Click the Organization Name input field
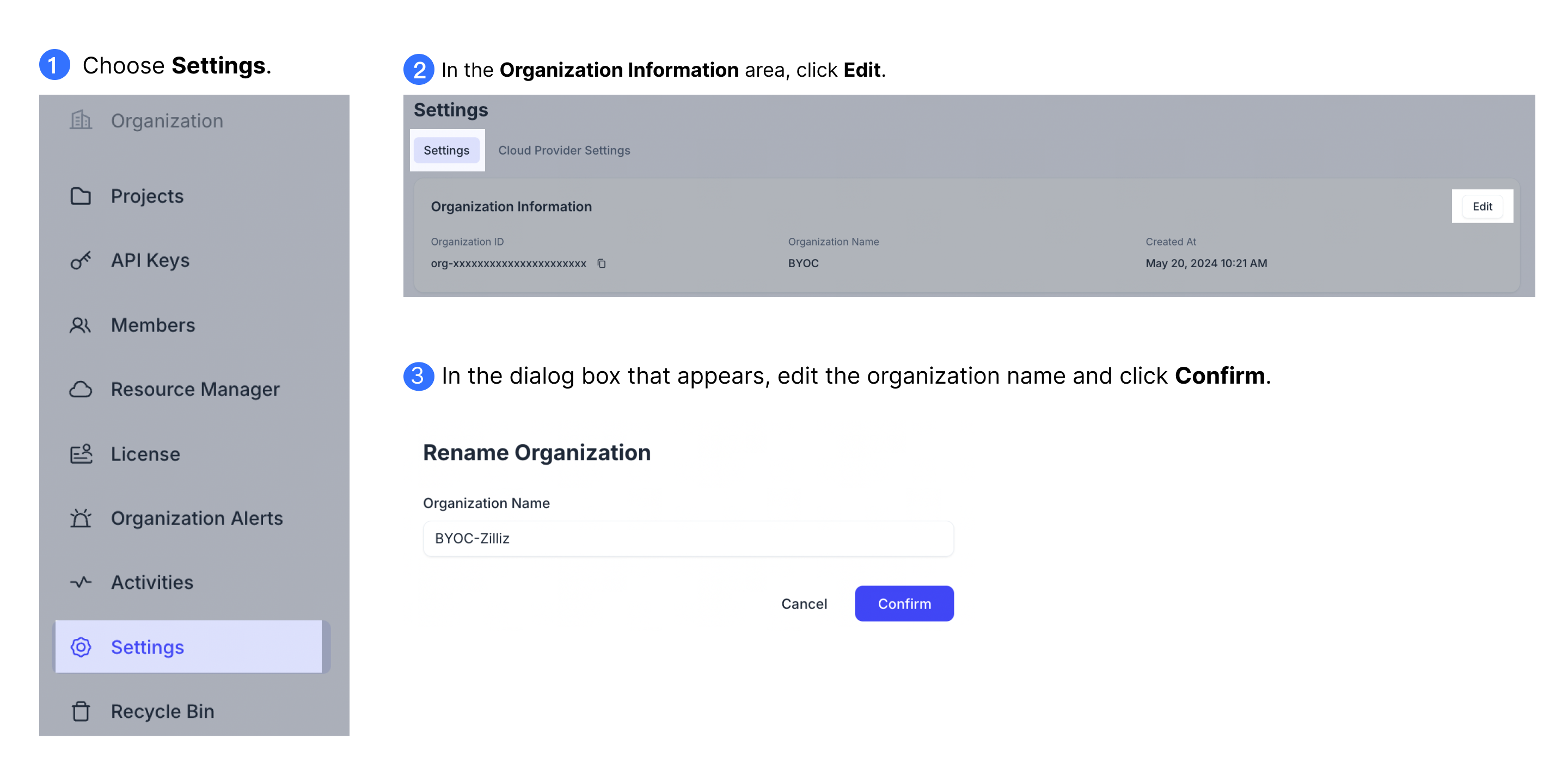 (688, 538)
